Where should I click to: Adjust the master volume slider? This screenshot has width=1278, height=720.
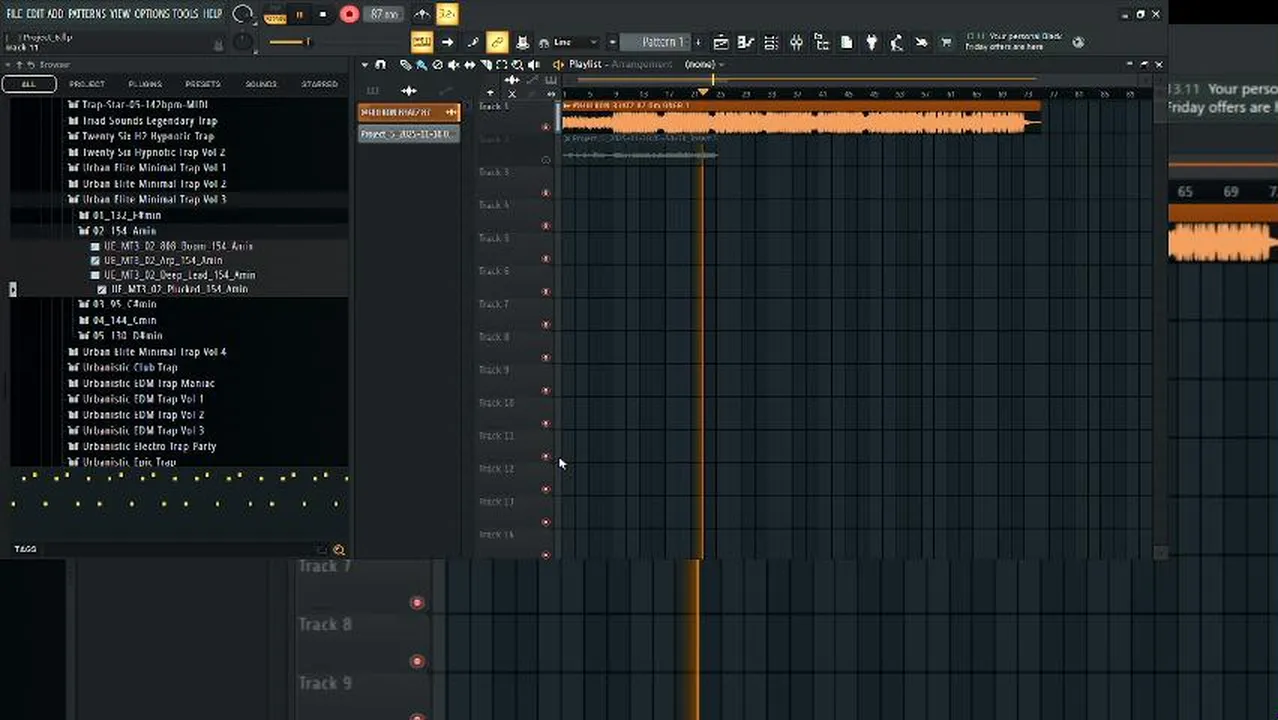tap(290, 42)
